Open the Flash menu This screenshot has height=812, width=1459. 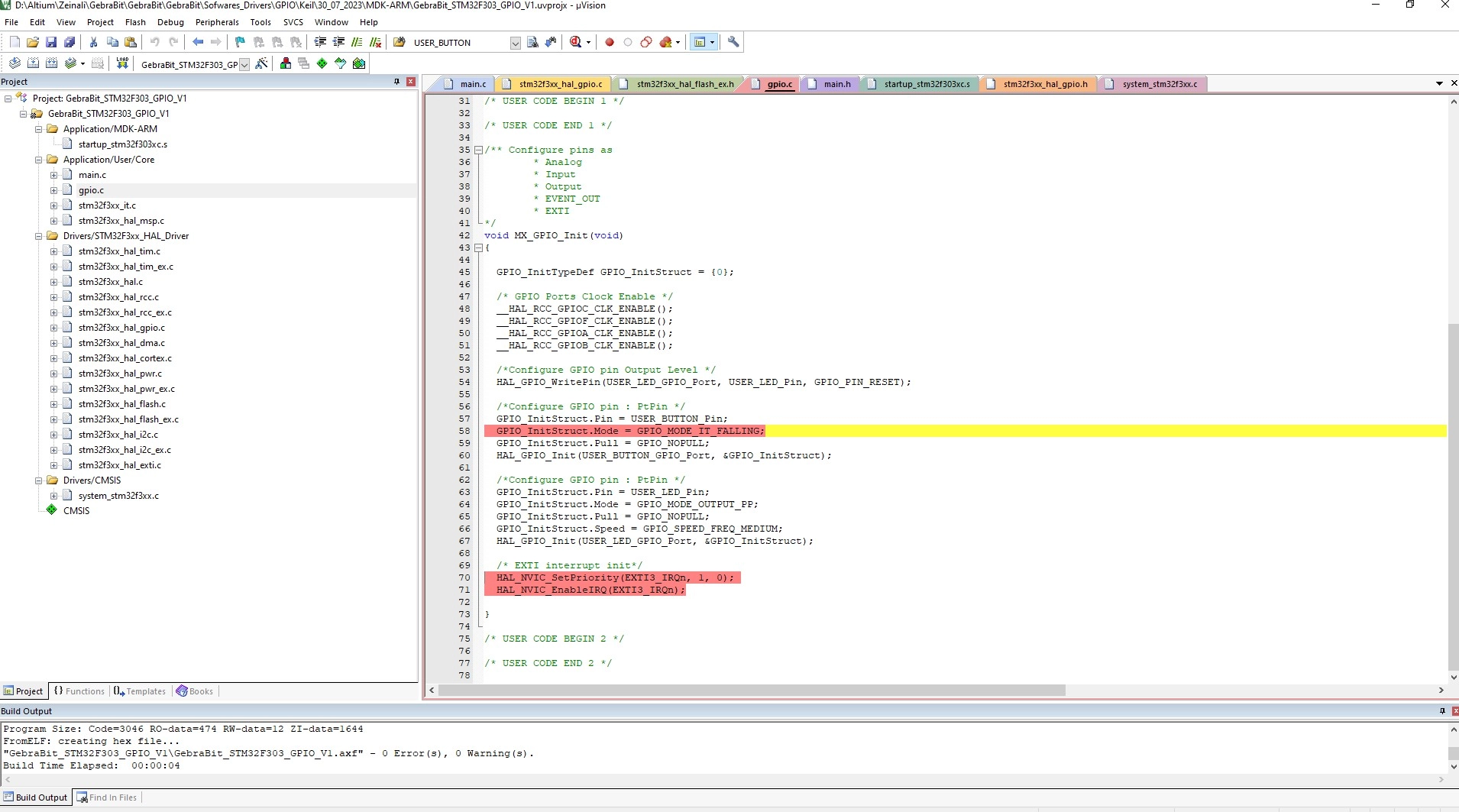(135, 22)
